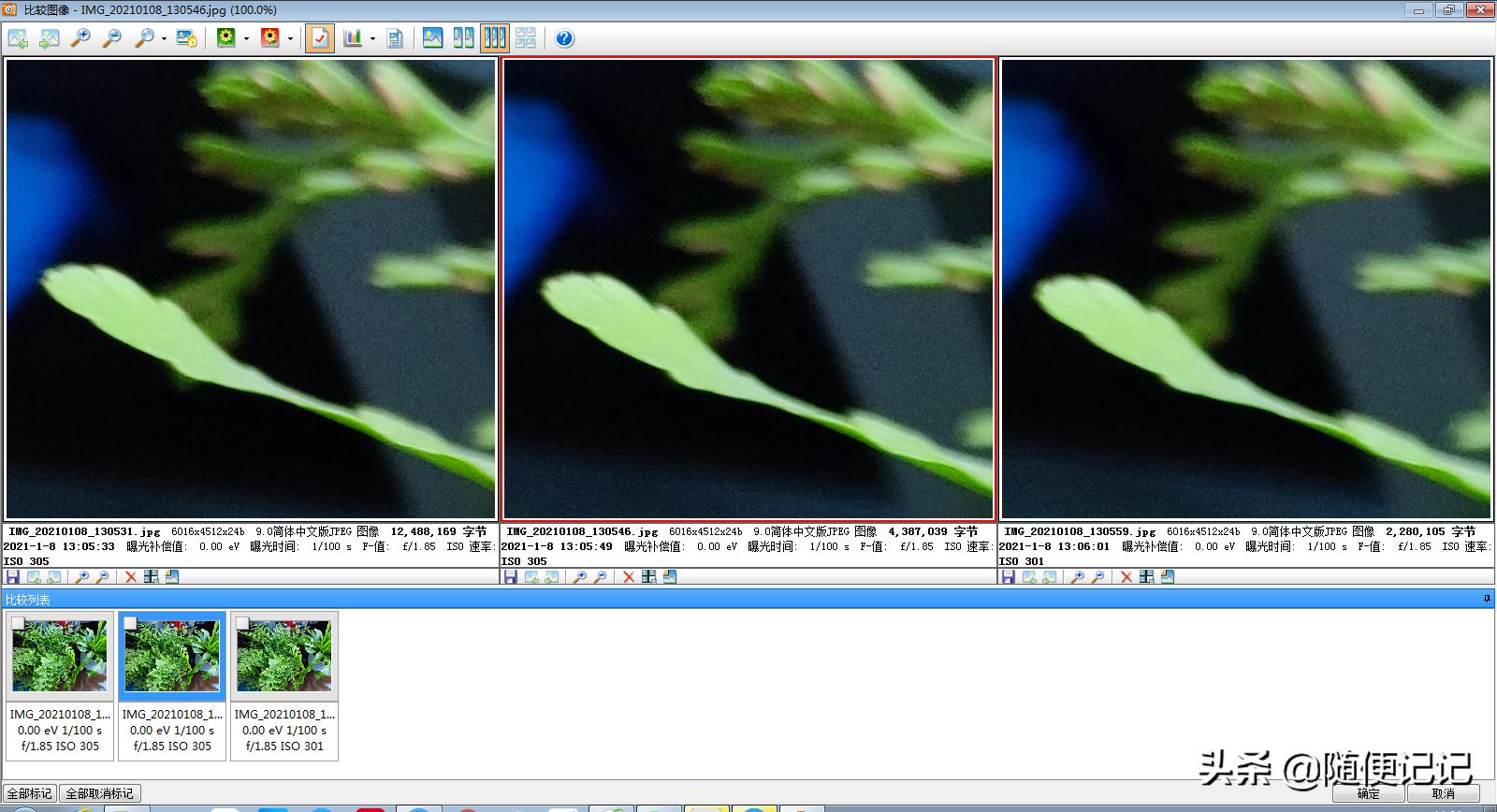This screenshot has height=812, width=1497.
Task: Open the histogram chart dropdown arrow
Action: (372, 38)
